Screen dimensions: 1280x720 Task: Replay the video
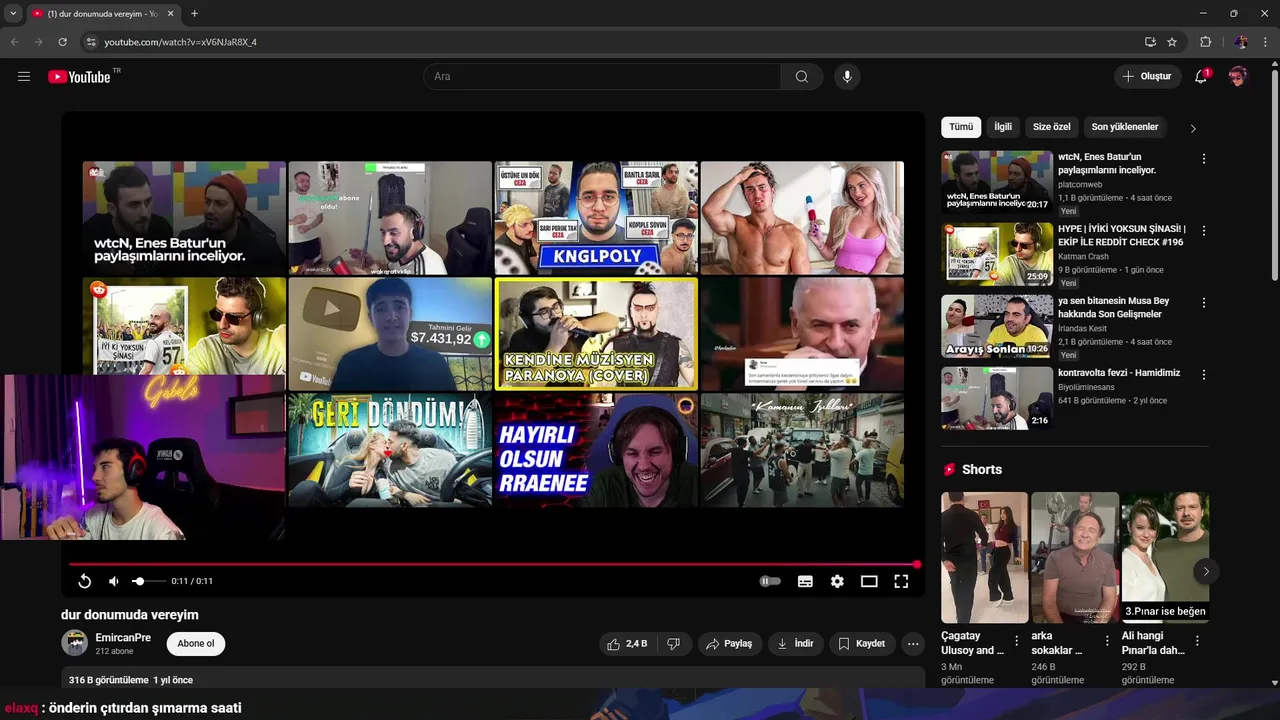(85, 581)
